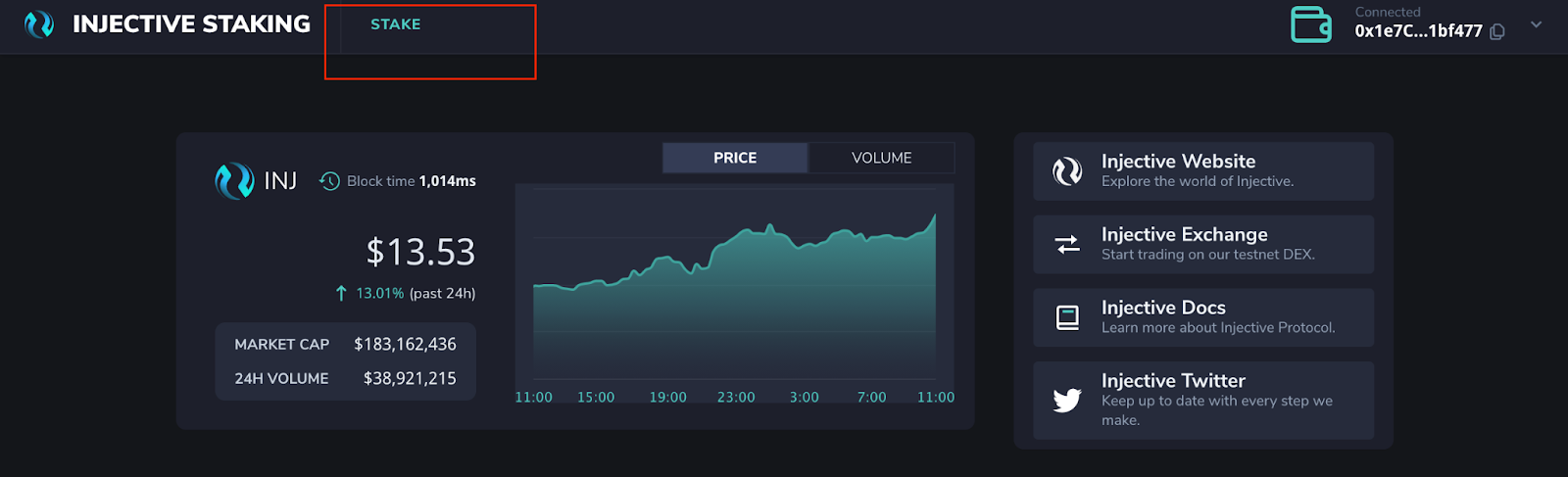Click the Injective logo in the header
The height and width of the screenshot is (477, 1568).
39,24
